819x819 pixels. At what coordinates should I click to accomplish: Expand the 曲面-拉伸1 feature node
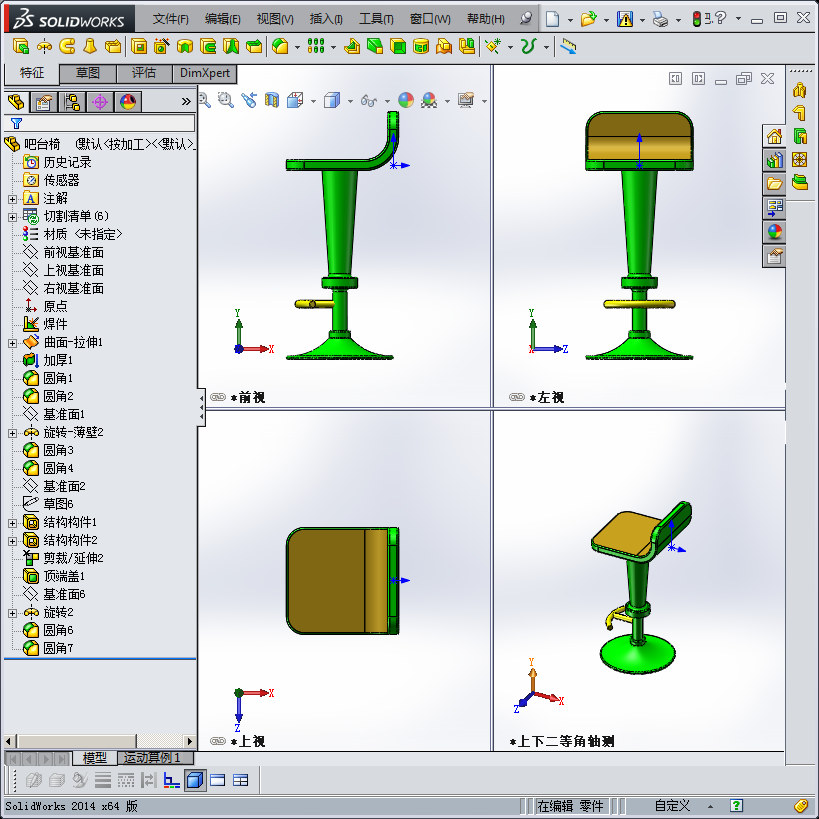[13, 343]
